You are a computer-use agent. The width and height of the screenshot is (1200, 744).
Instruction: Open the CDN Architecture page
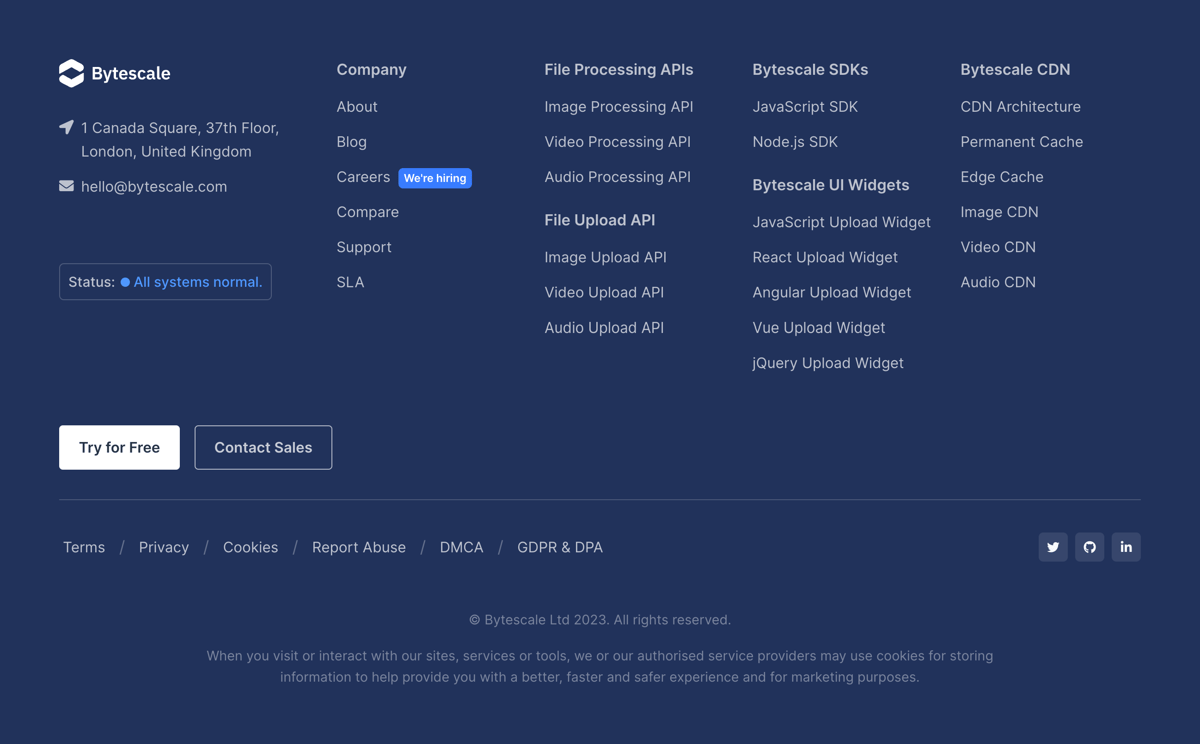(1020, 106)
